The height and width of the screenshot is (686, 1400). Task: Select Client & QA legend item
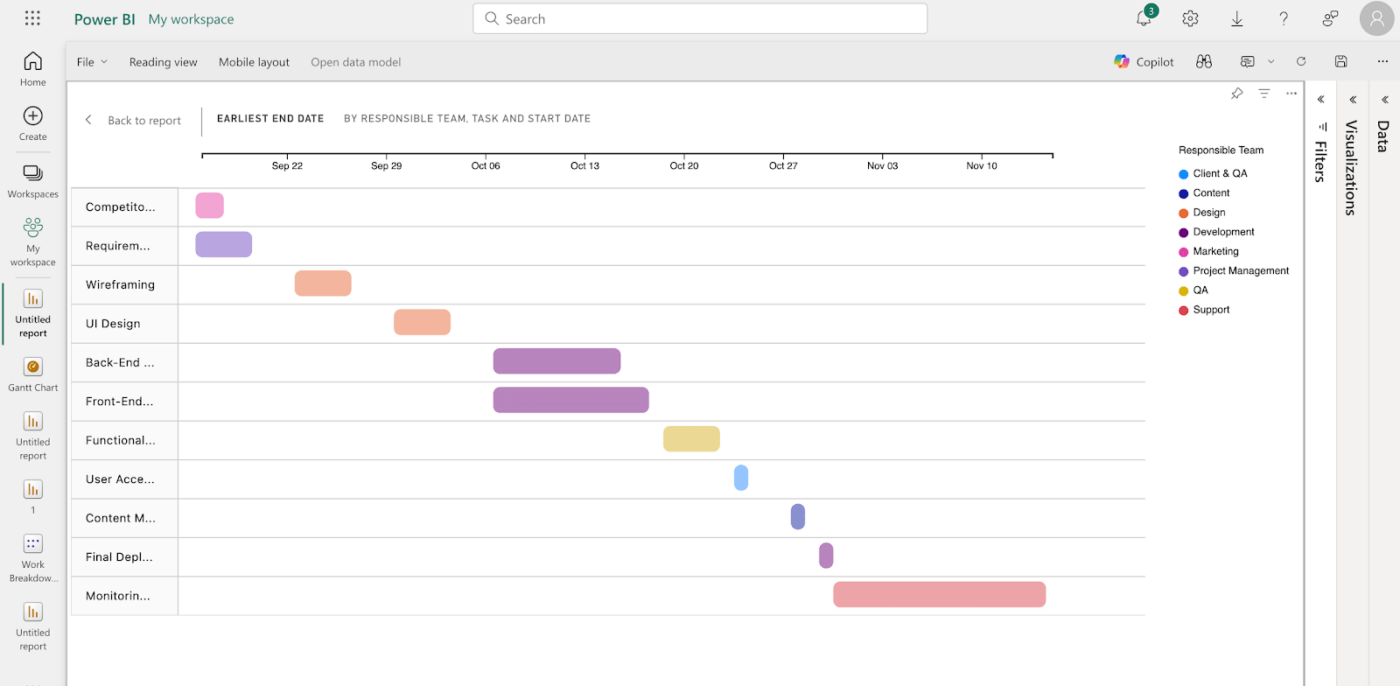(x=1213, y=174)
